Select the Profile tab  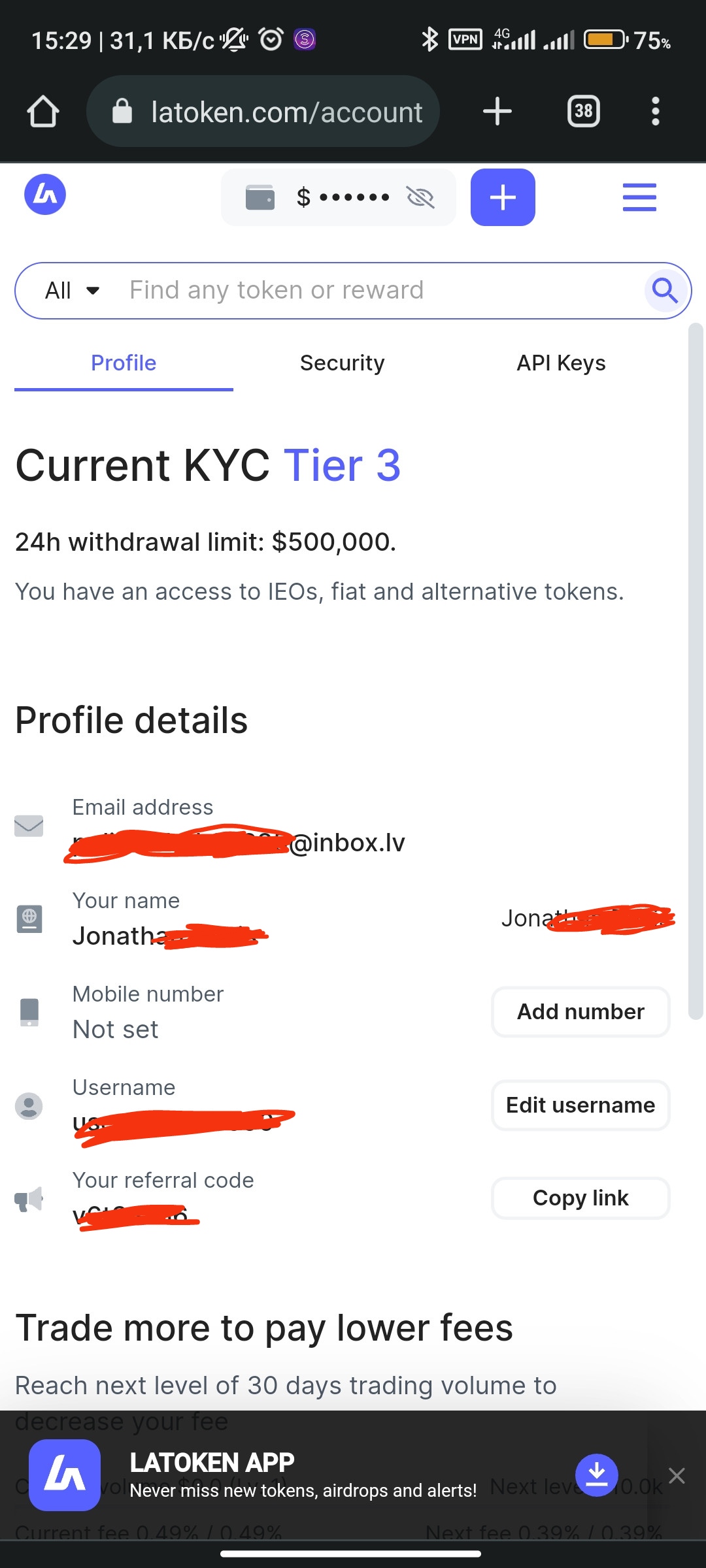coord(124,363)
